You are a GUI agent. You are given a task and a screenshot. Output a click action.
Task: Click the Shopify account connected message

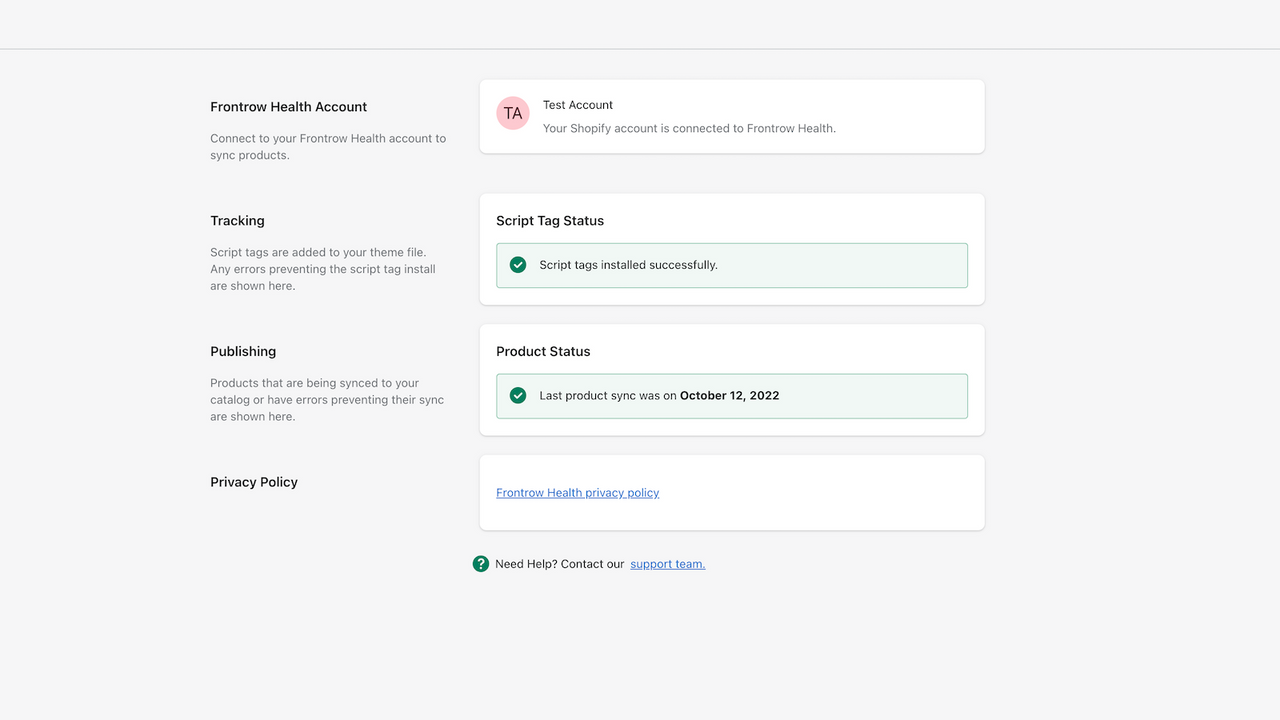point(689,128)
